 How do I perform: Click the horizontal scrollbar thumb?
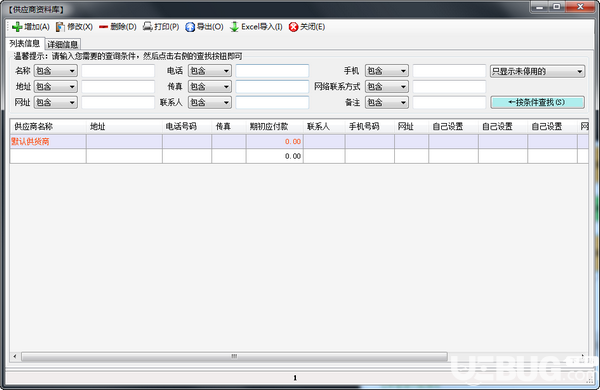[234, 356]
